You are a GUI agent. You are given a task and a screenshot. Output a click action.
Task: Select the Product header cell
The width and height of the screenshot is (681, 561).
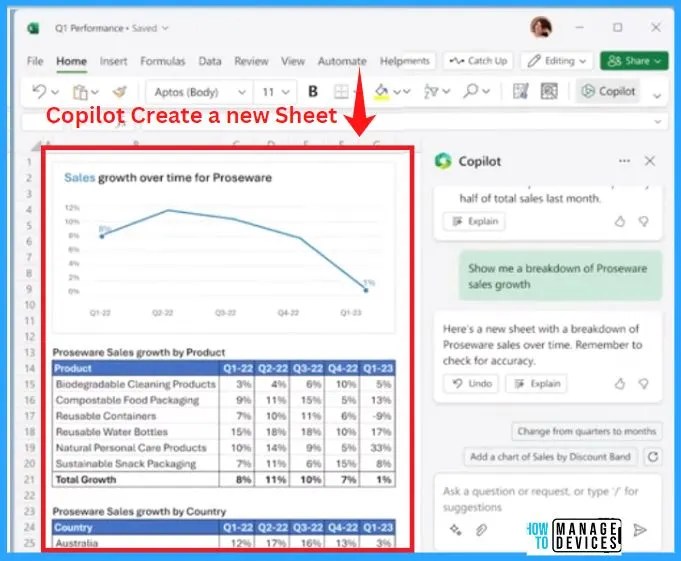point(136,368)
